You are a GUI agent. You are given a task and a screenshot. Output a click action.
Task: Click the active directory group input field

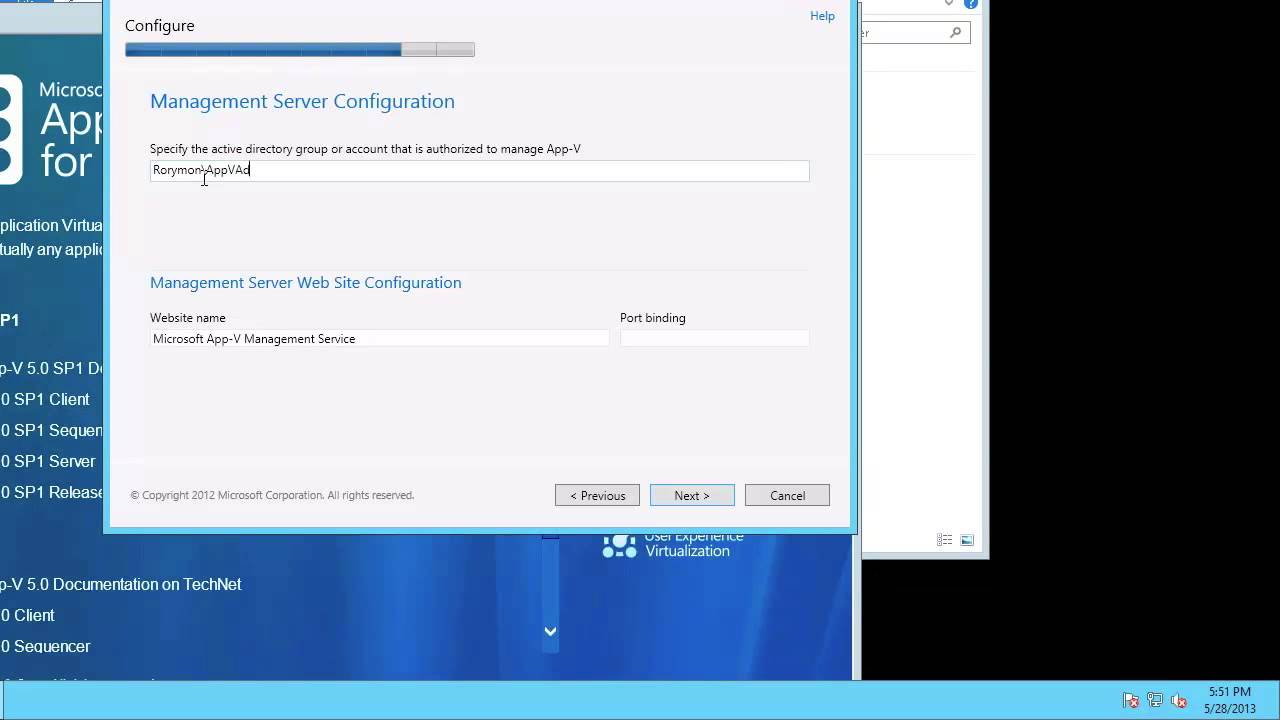(x=479, y=170)
